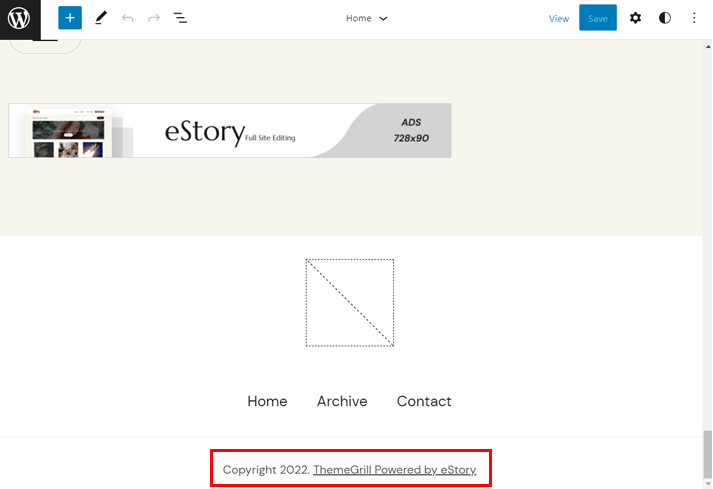Open the List View icon

point(180,18)
